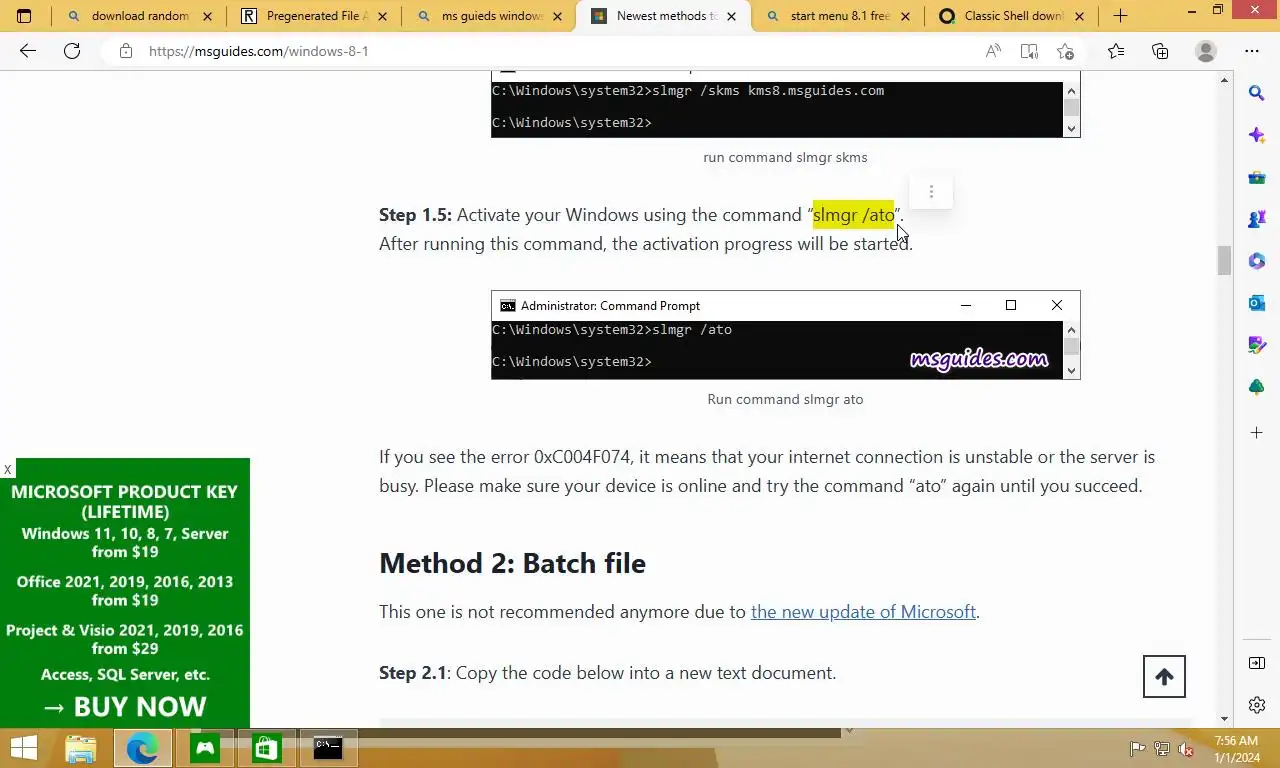Screen dimensions: 1280x768
Task: Open the sidebar settings gear
Action: click(1257, 705)
